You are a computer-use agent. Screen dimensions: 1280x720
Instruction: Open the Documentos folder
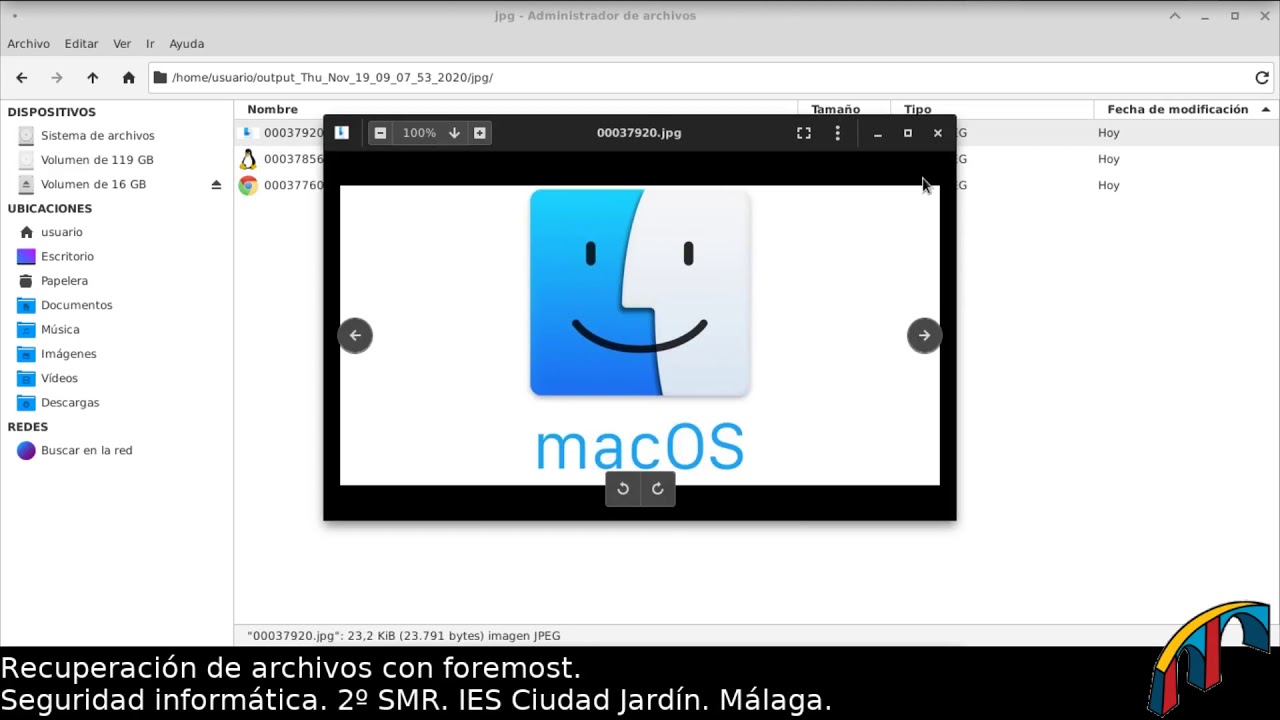[x=76, y=305]
